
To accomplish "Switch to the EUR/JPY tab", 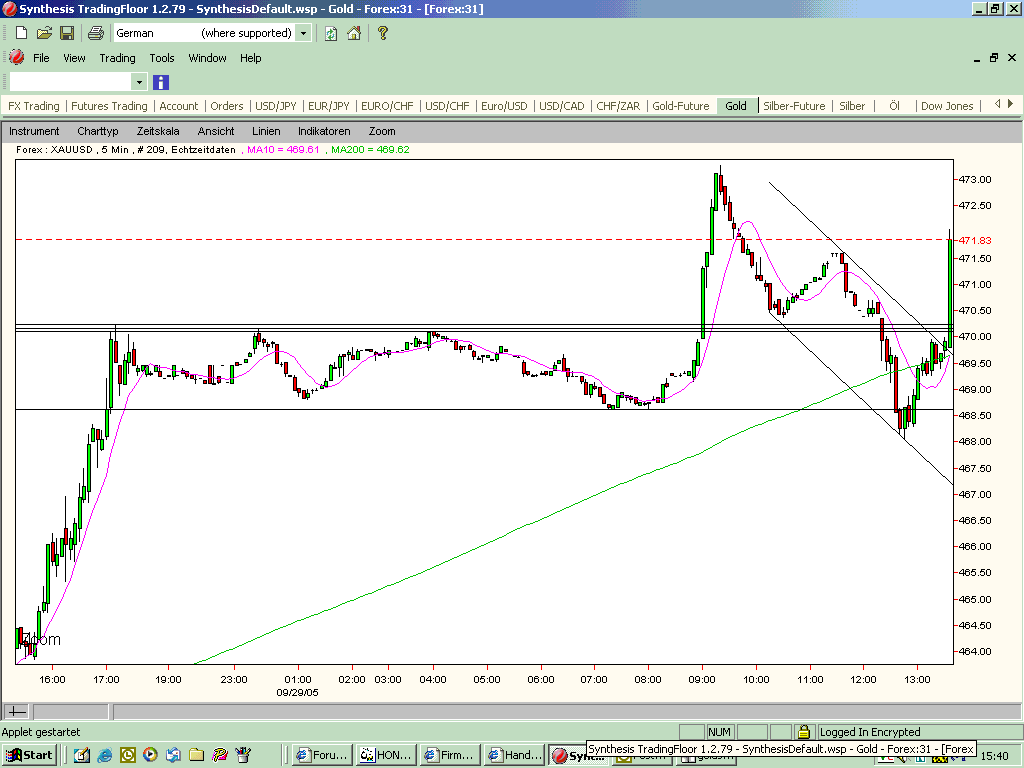I will pyautogui.click(x=328, y=106).
